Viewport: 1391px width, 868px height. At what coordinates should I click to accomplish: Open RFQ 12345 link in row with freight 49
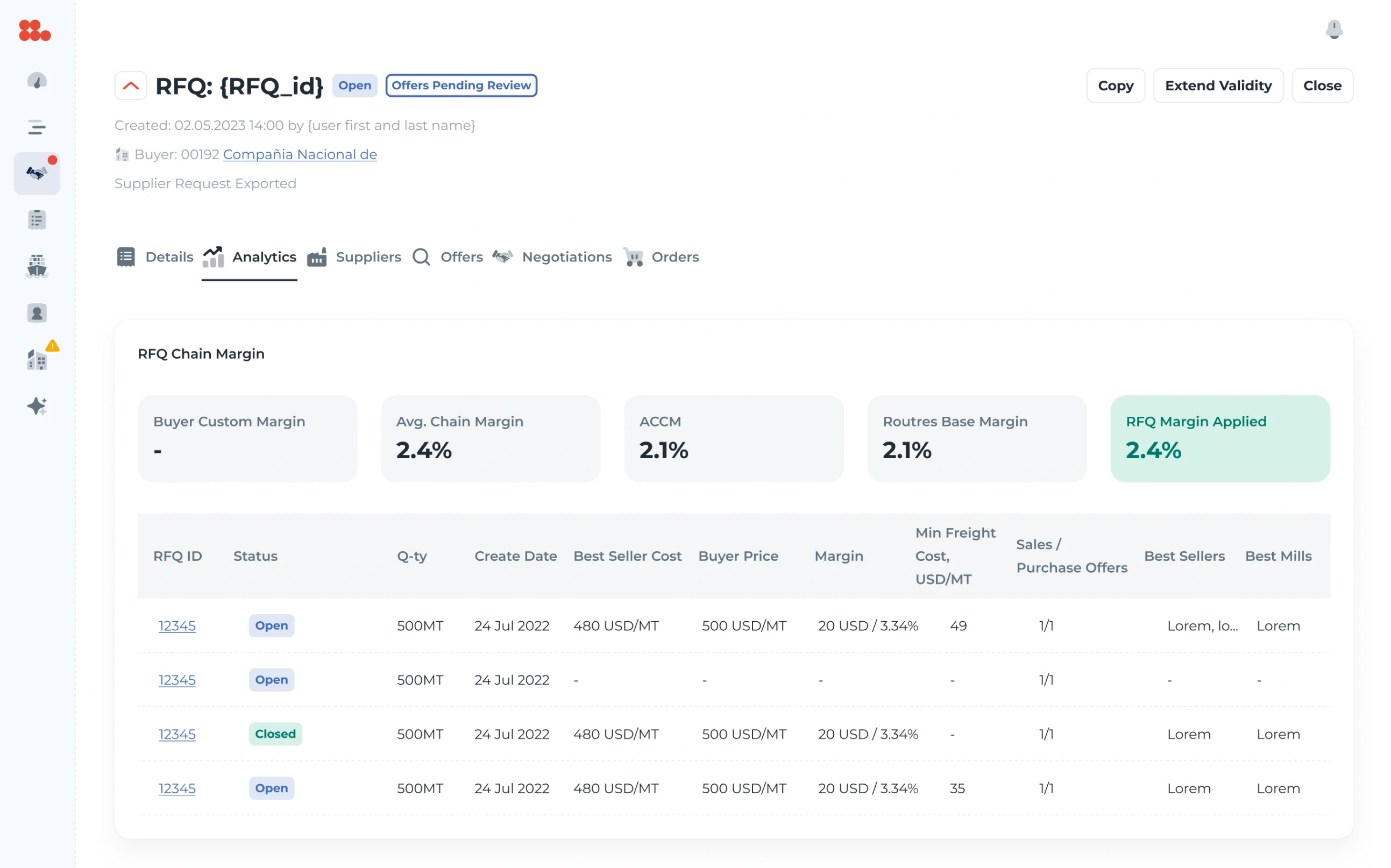click(177, 626)
